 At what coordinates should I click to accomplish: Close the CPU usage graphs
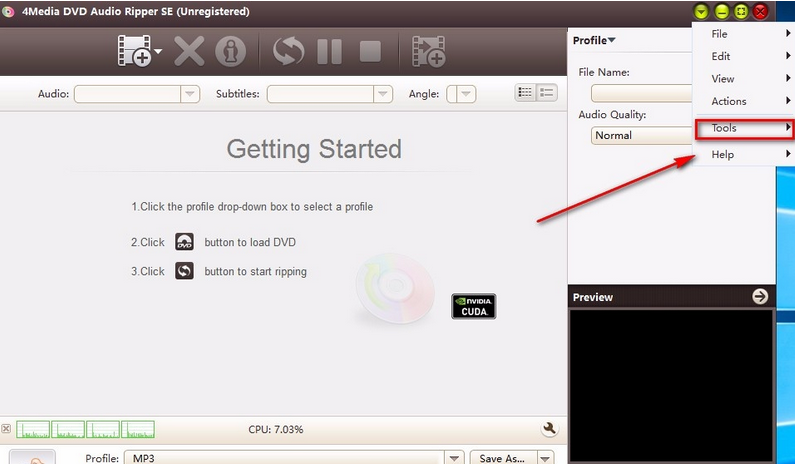[6, 429]
